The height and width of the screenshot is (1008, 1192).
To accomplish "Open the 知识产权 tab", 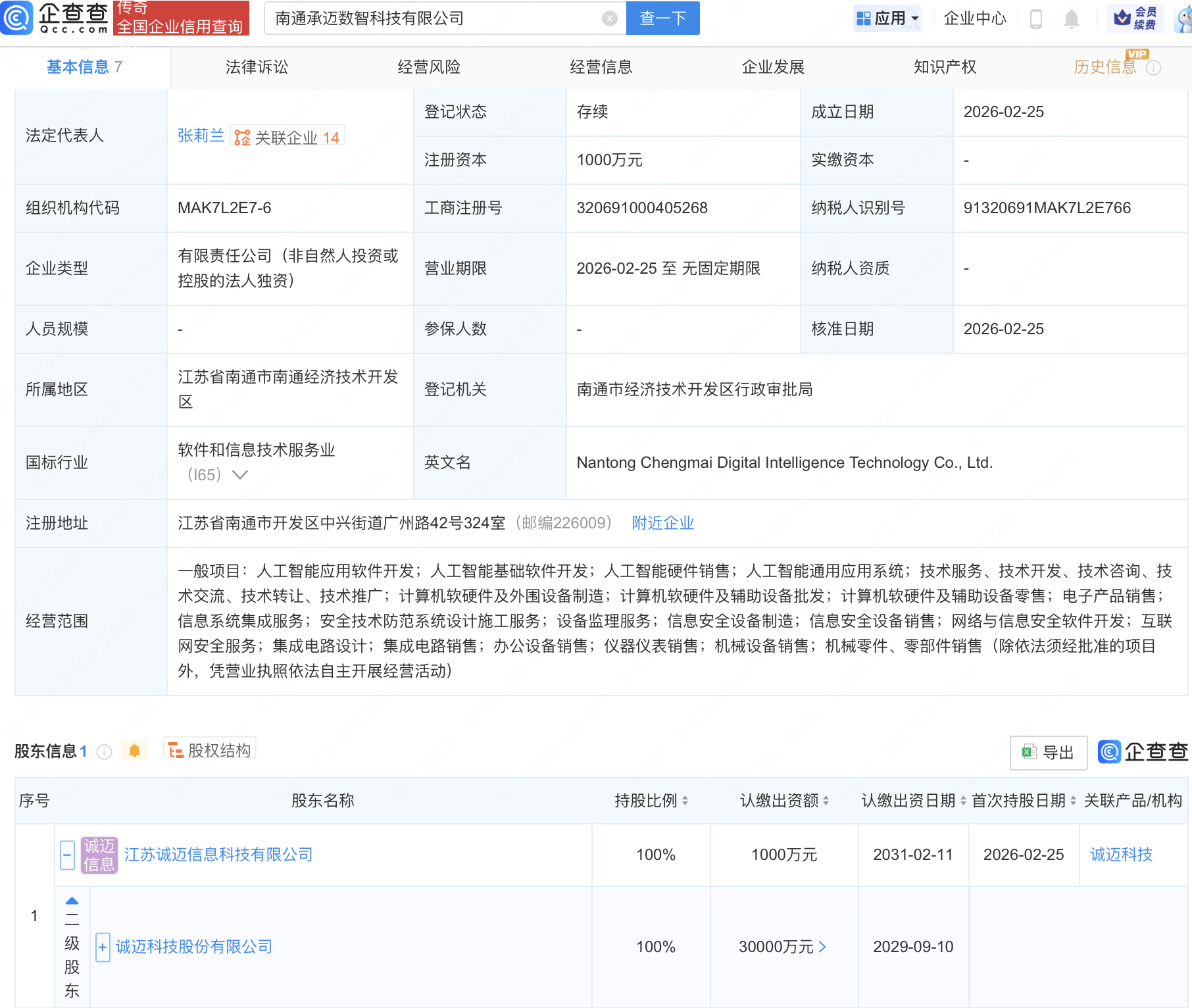I will pos(943,66).
